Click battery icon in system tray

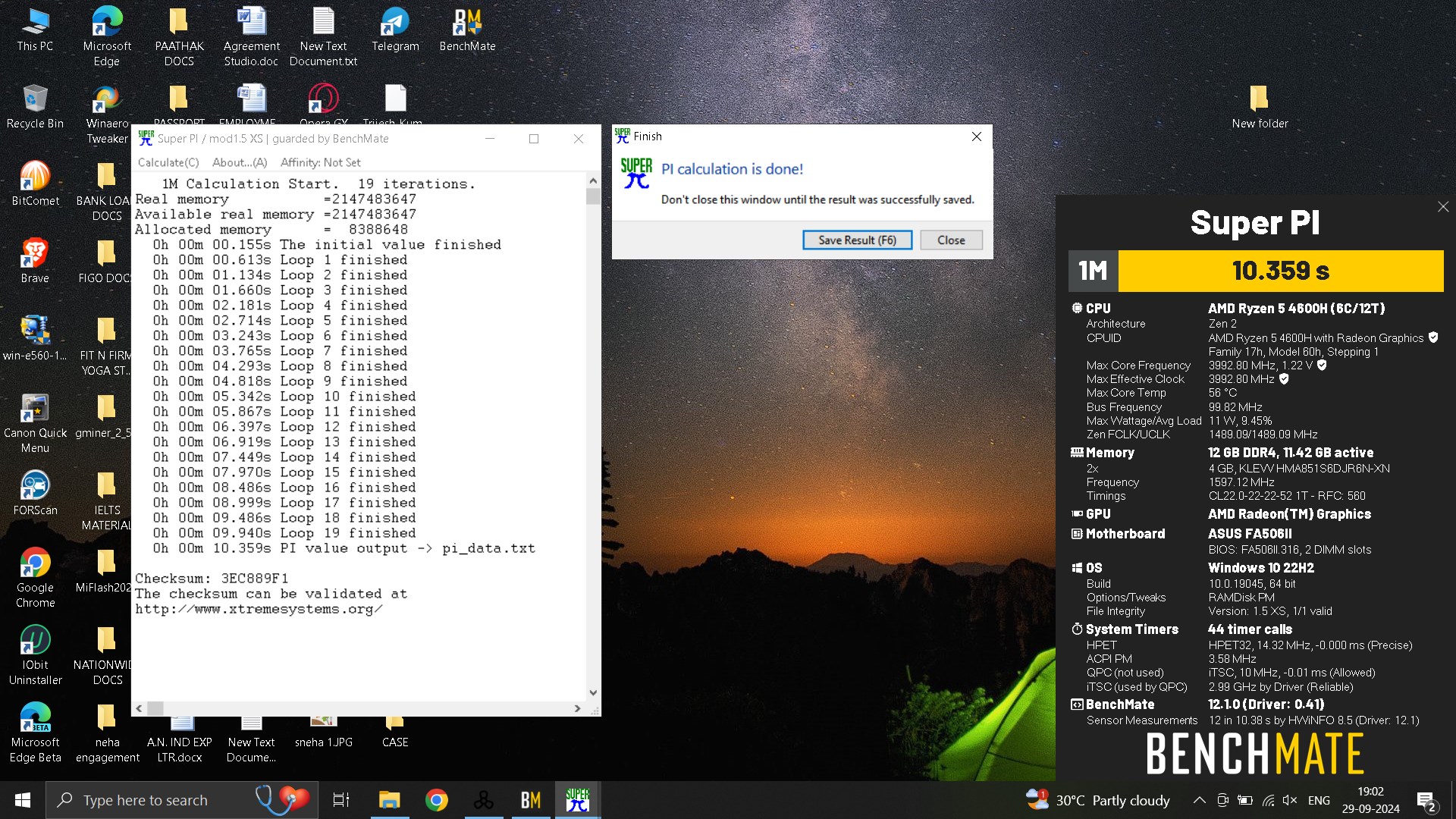(x=1245, y=800)
